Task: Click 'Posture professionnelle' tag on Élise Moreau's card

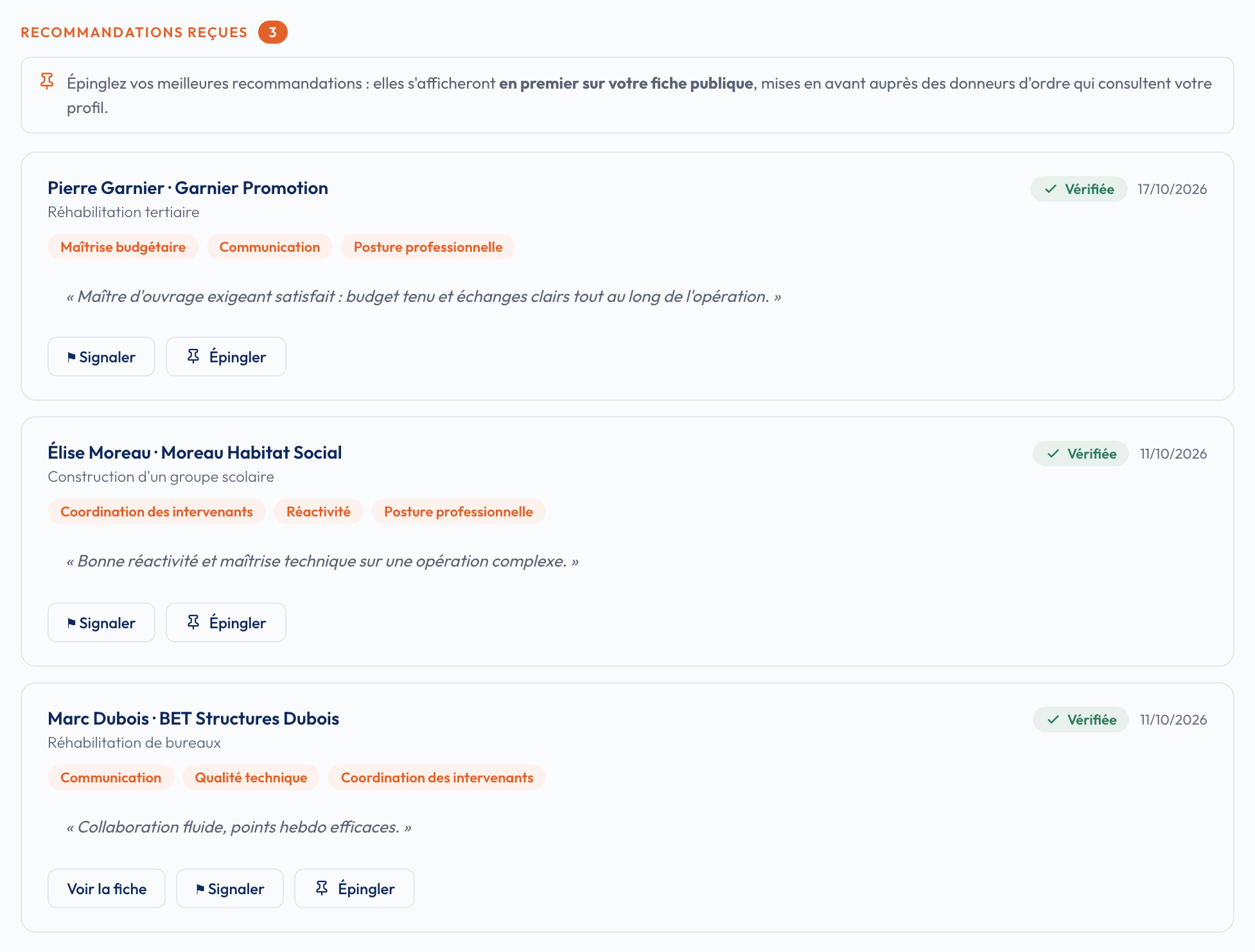Action: tap(459, 511)
